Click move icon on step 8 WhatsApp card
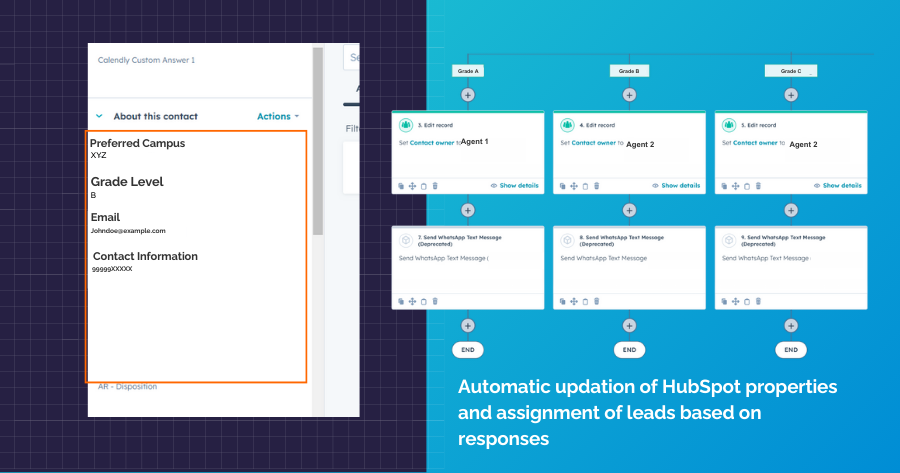The height and width of the screenshot is (473, 900). 574,301
